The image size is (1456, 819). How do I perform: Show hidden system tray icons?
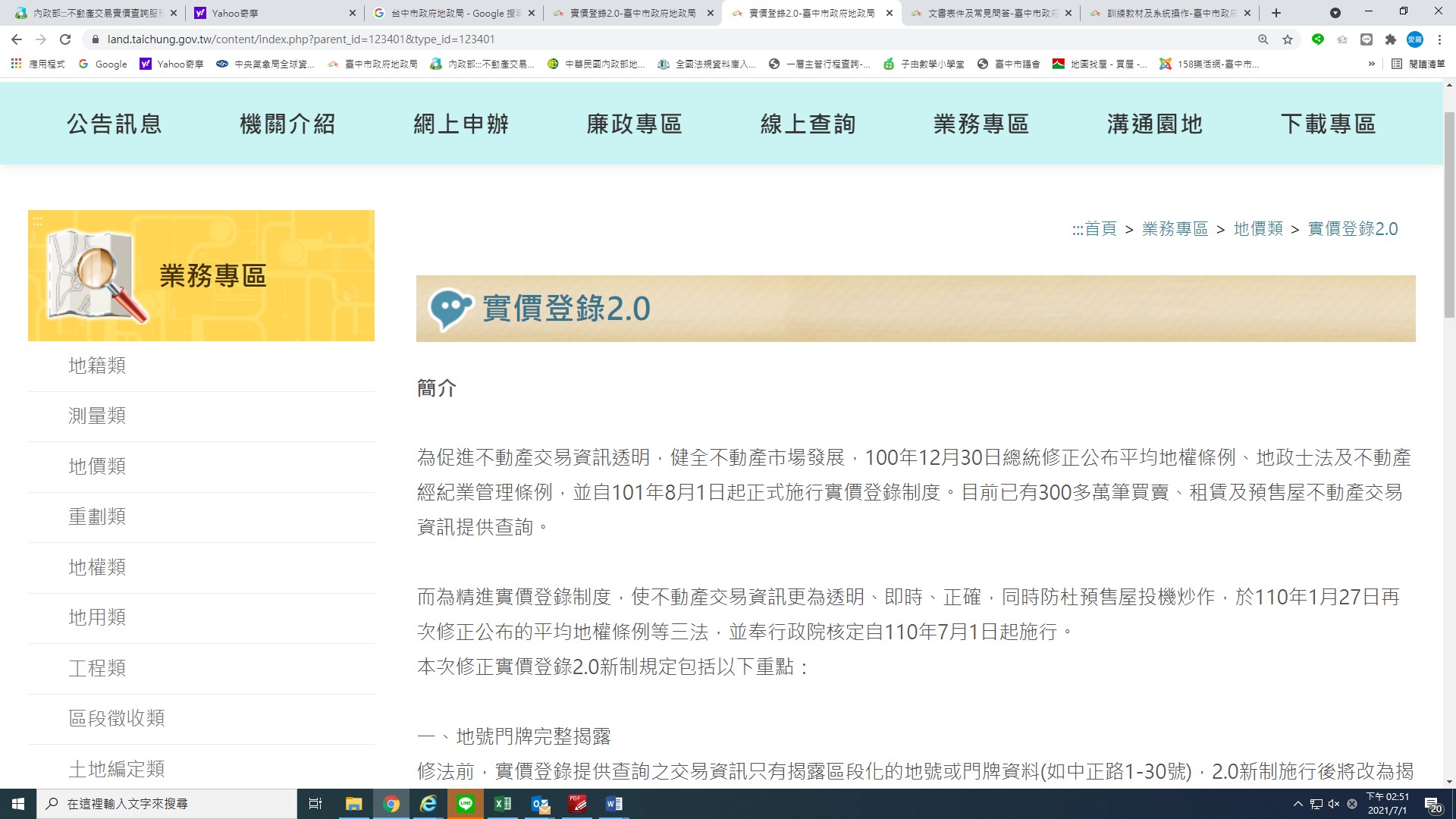point(1298,804)
